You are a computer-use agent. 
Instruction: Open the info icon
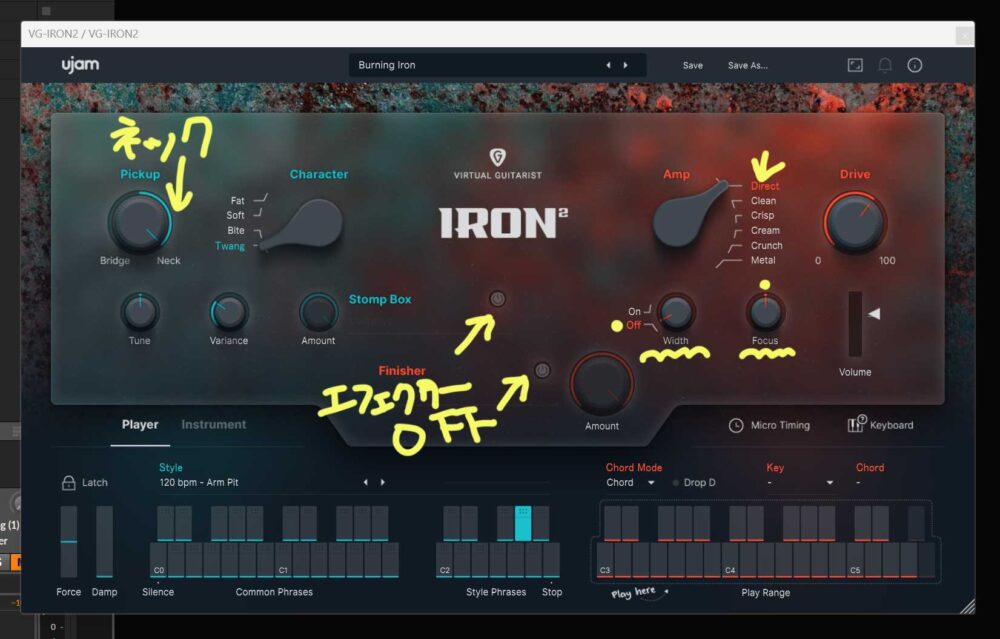tap(915, 65)
